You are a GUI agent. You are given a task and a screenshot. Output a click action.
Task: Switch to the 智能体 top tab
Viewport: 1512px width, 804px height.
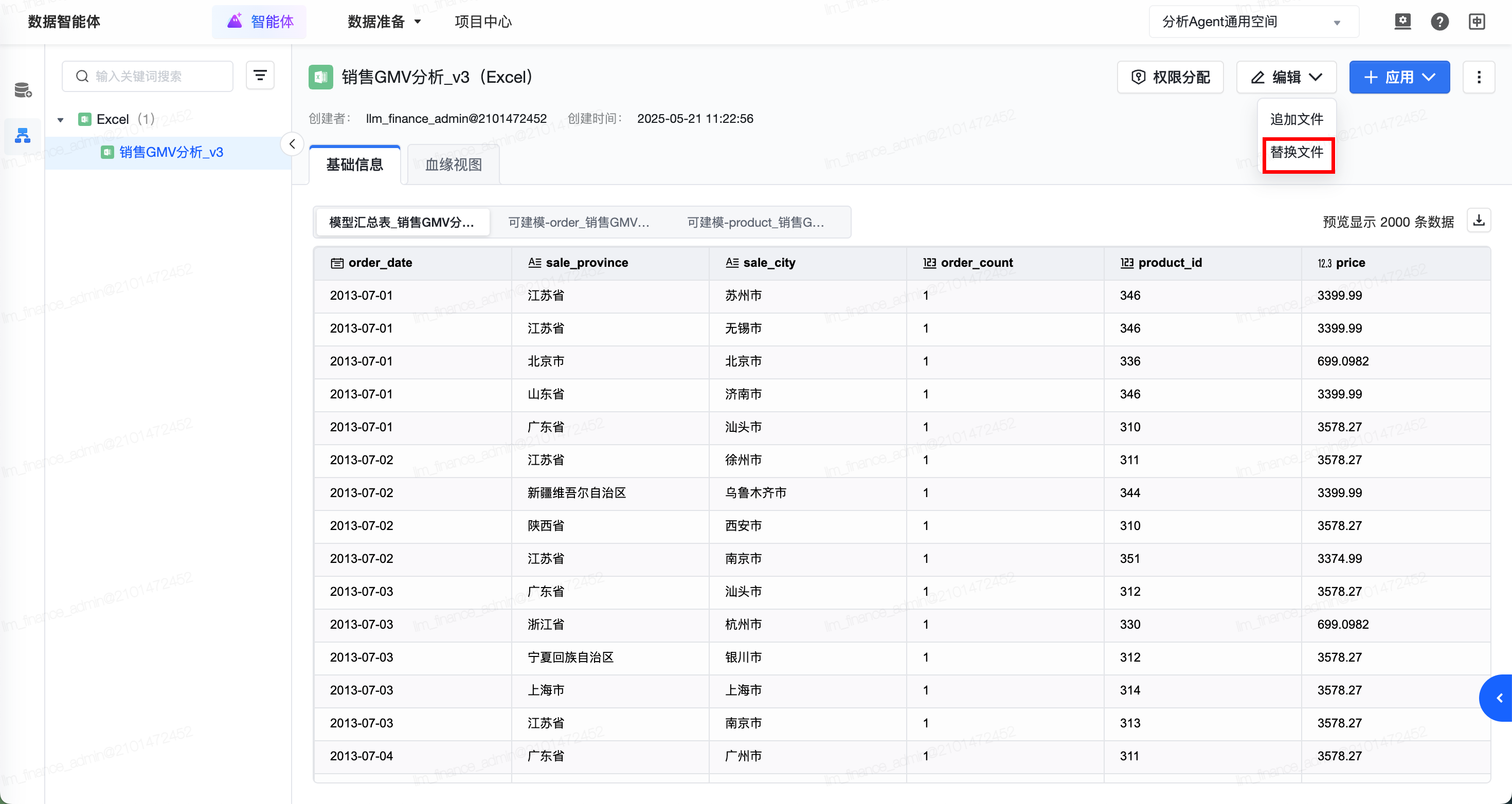[x=259, y=22]
